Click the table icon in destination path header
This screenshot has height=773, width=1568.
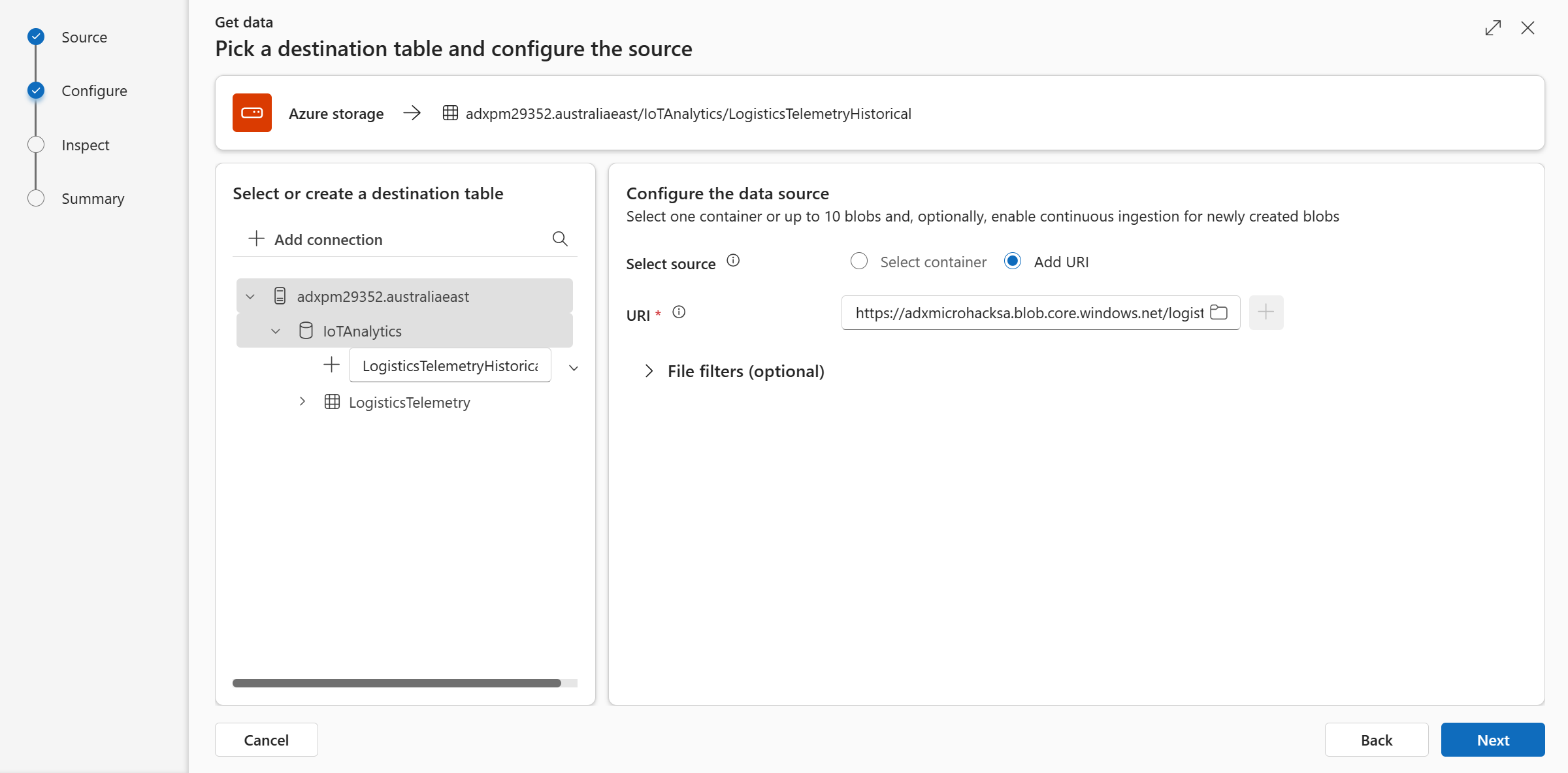click(x=450, y=113)
